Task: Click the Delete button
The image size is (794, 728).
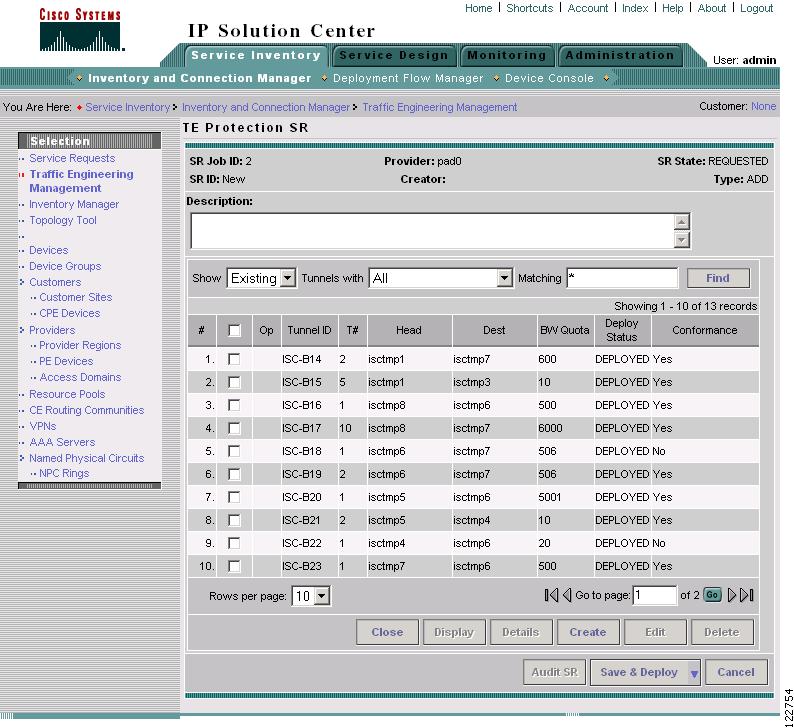Action: pyautogui.click(x=722, y=632)
